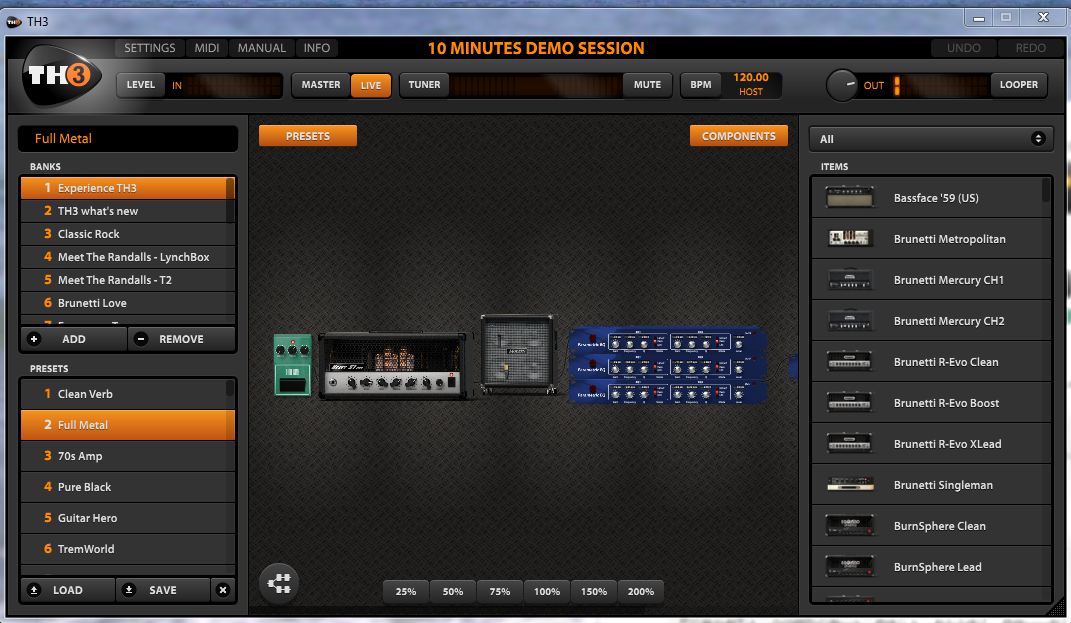The width and height of the screenshot is (1071, 623).
Task: Click the SAVE arrow icon
Action: (129, 590)
